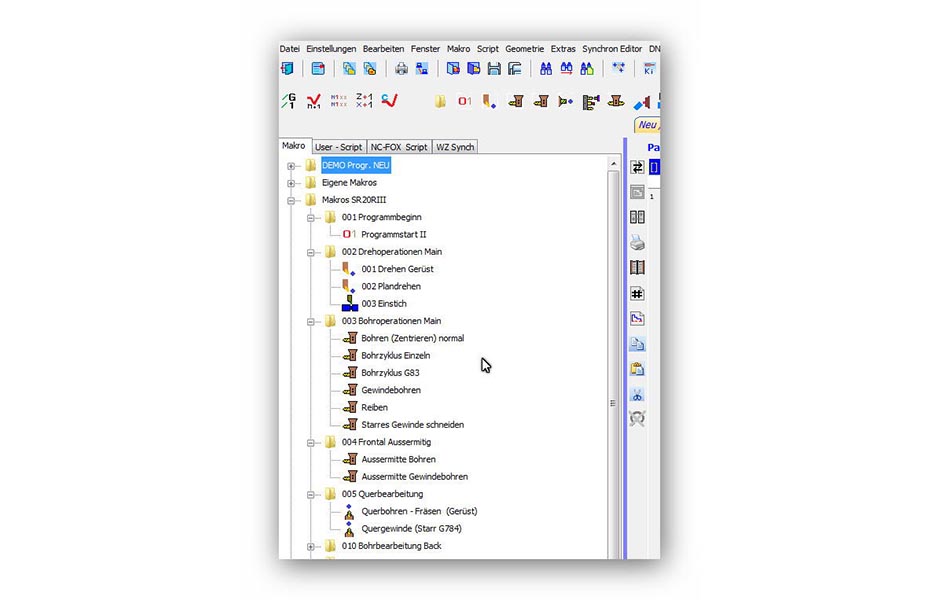Open the Einstellungen menu

point(331,48)
